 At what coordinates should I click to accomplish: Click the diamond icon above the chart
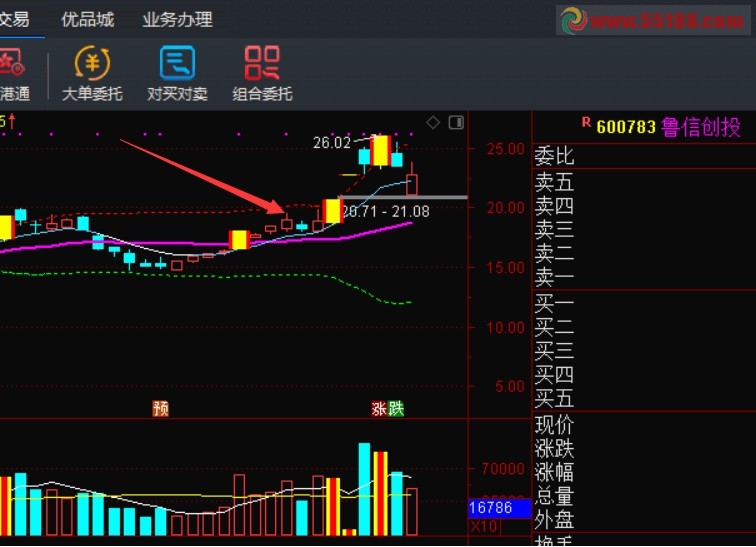click(433, 123)
